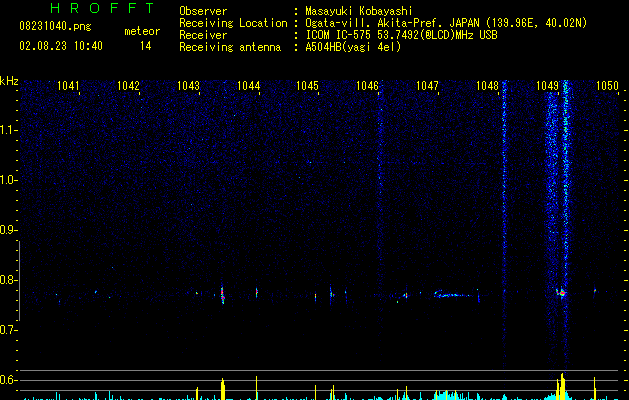Click the HROFFT title text
The width and height of the screenshot is (629, 400).
pyautogui.click(x=103, y=8)
